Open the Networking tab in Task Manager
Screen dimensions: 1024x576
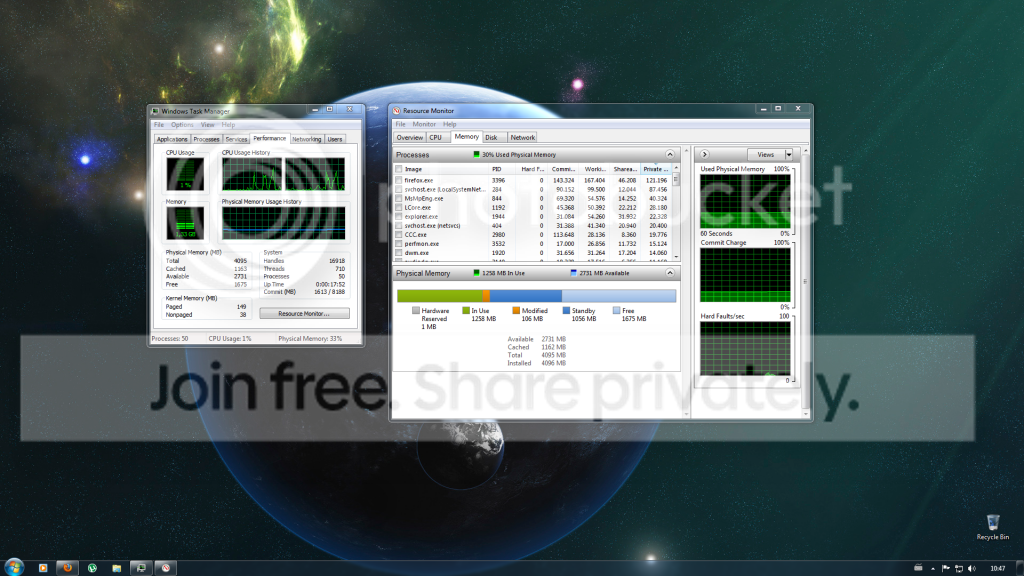tap(306, 139)
